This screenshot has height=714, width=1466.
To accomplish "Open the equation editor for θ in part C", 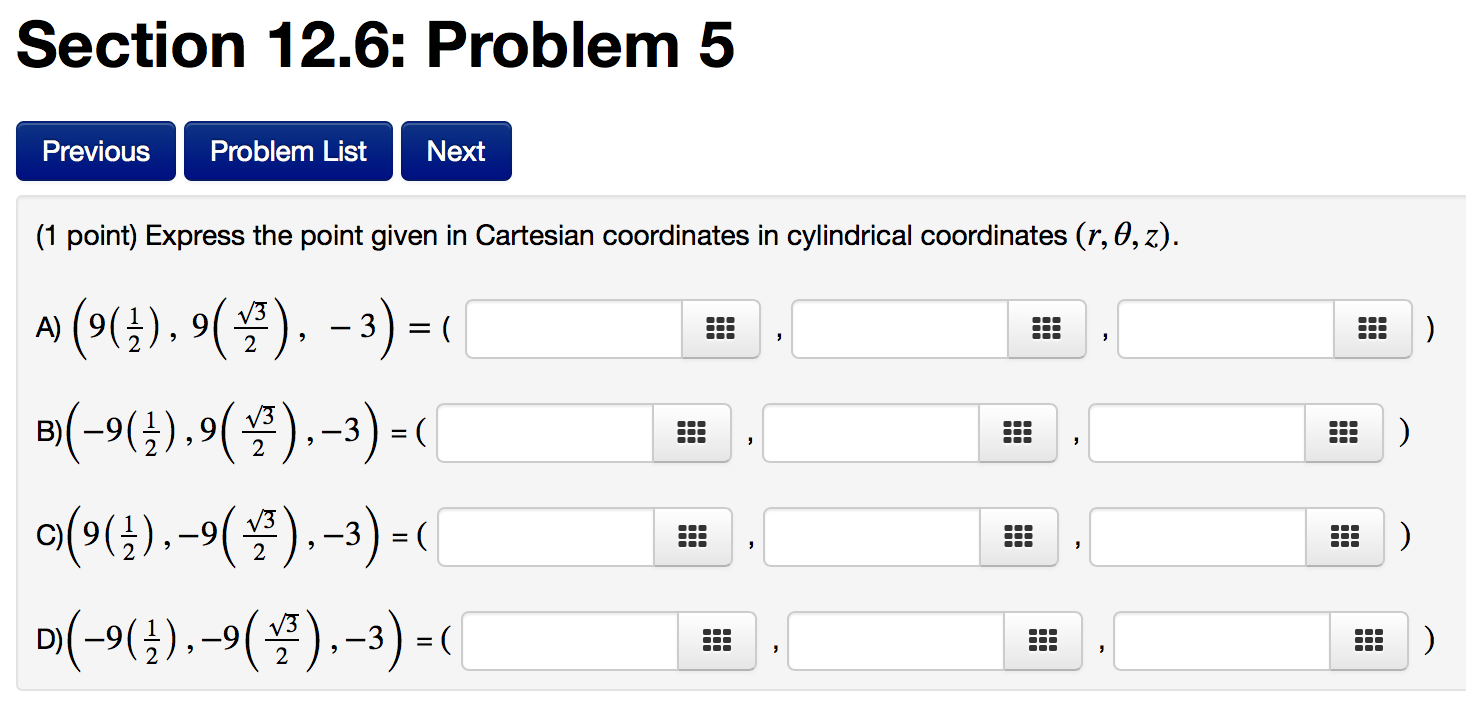I will click(x=1018, y=537).
